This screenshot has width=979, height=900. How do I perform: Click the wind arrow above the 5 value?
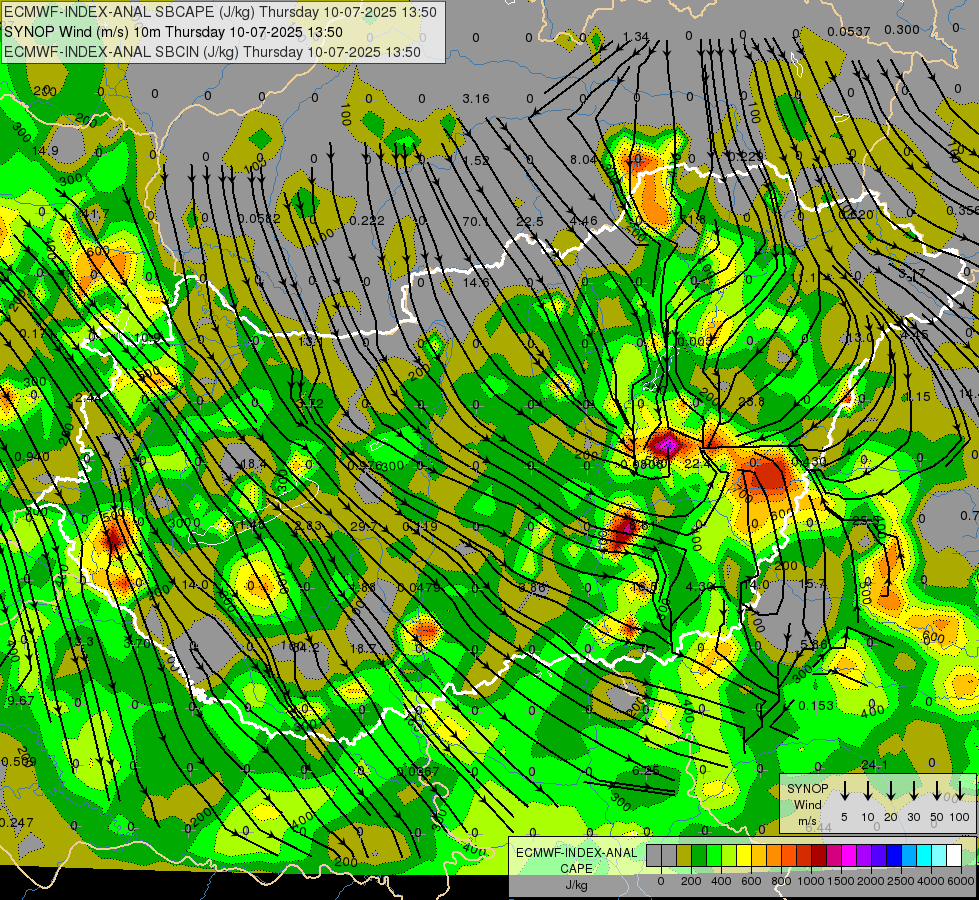click(x=844, y=791)
